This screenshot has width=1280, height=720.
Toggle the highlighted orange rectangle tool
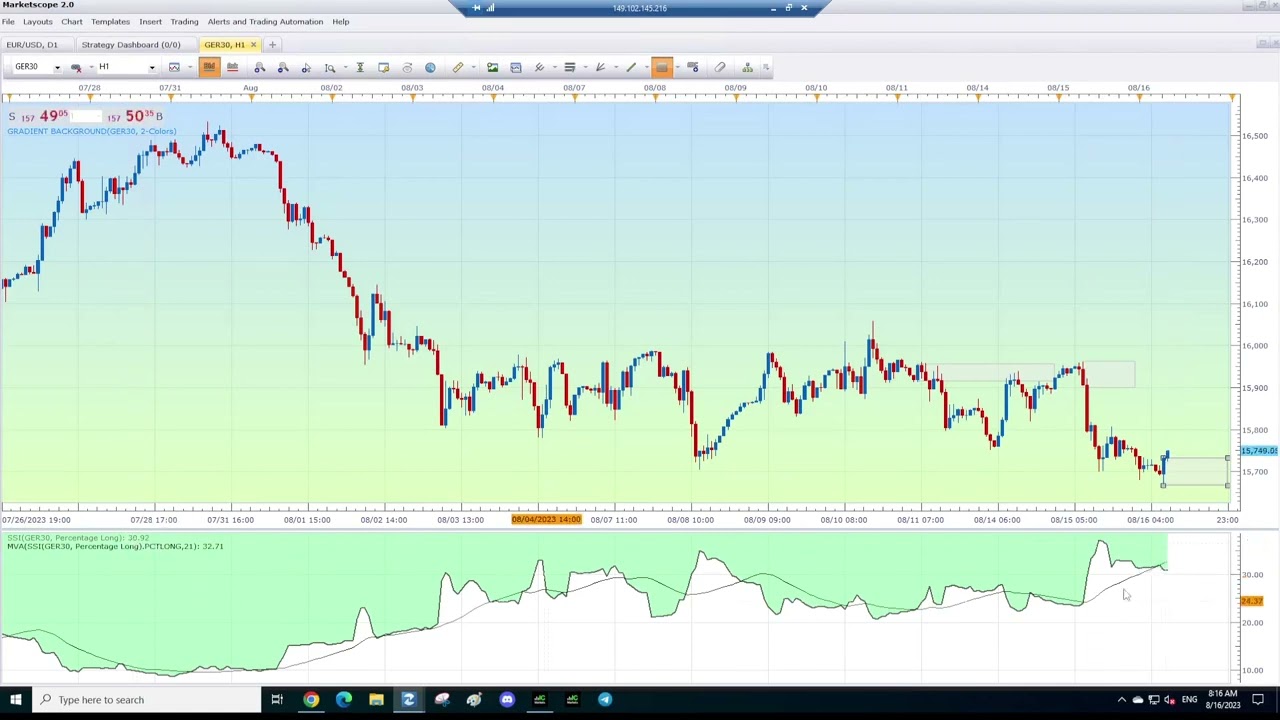(x=662, y=68)
